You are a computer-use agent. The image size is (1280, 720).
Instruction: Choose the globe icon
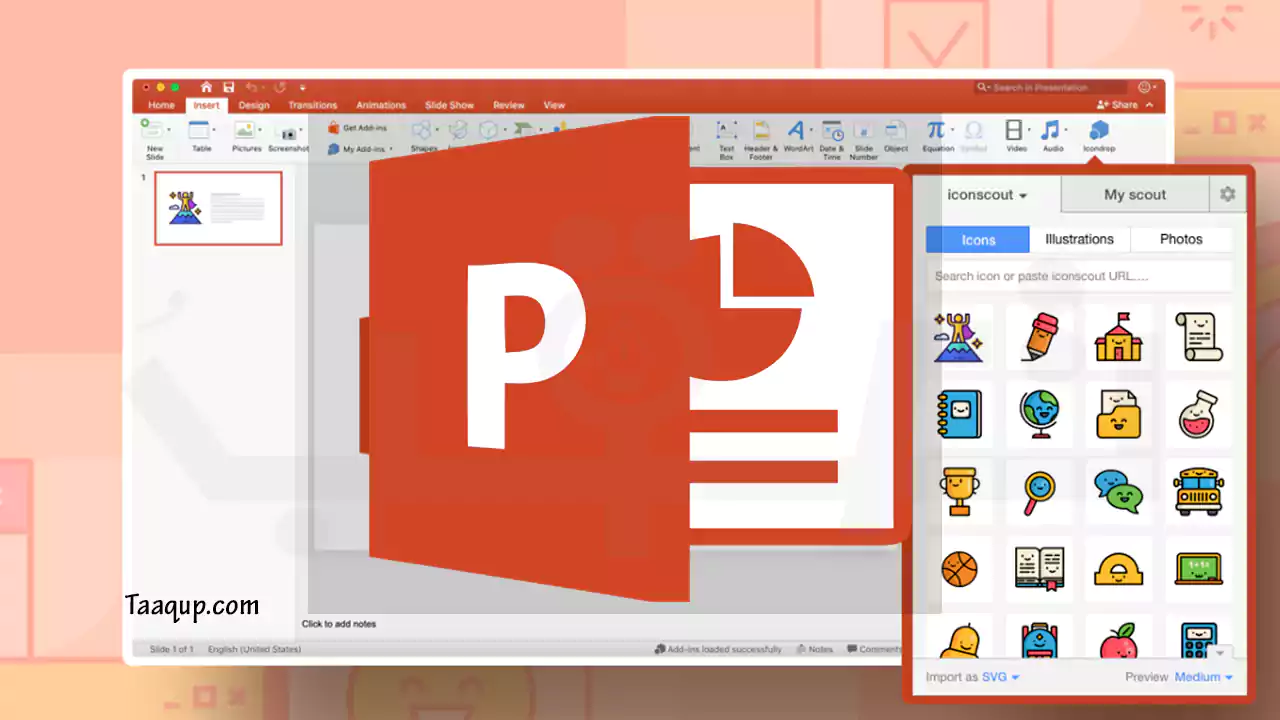click(1039, 414)
